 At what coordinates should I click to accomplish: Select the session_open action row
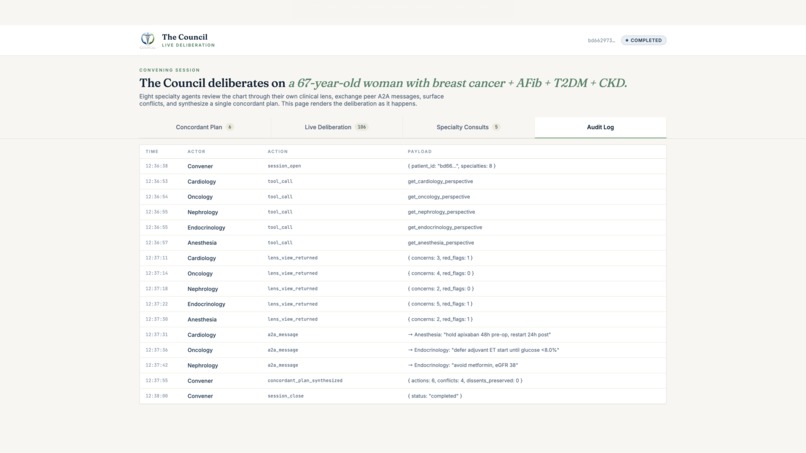pyautogui.click(x=403, y=166)
